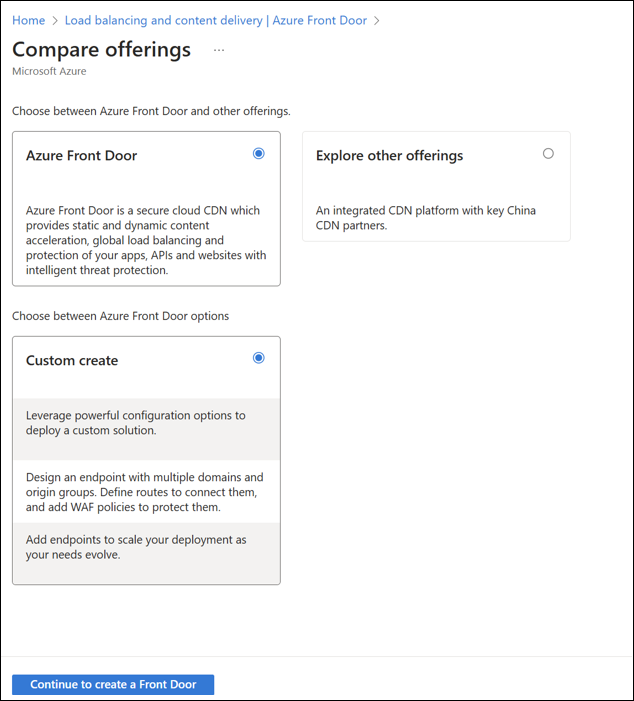Click the Choose between Azure Front Door options label
This screenshot has width=634, height=701.
[x=121, y=316]
